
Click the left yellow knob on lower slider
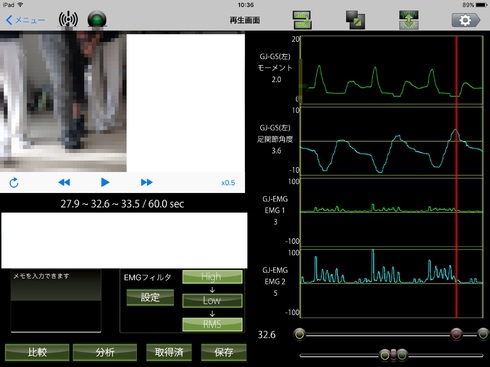384,355
